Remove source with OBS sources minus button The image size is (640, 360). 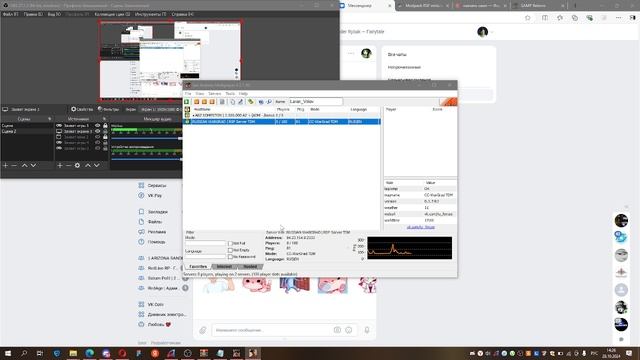point(68,165)
